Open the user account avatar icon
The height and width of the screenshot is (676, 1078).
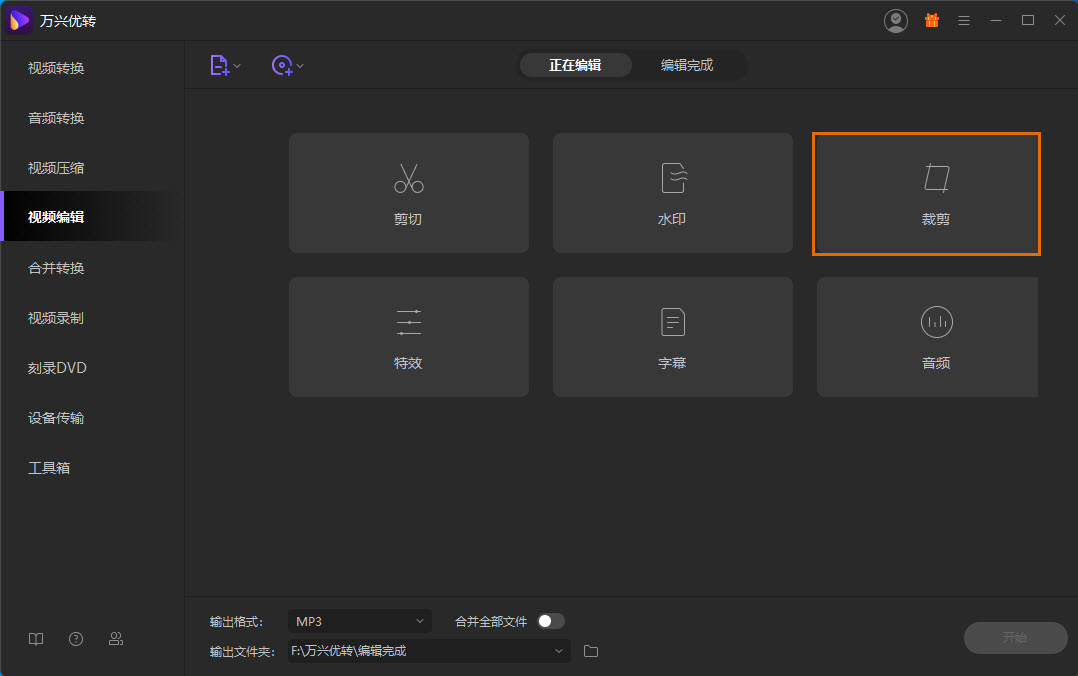click(896, 20)
